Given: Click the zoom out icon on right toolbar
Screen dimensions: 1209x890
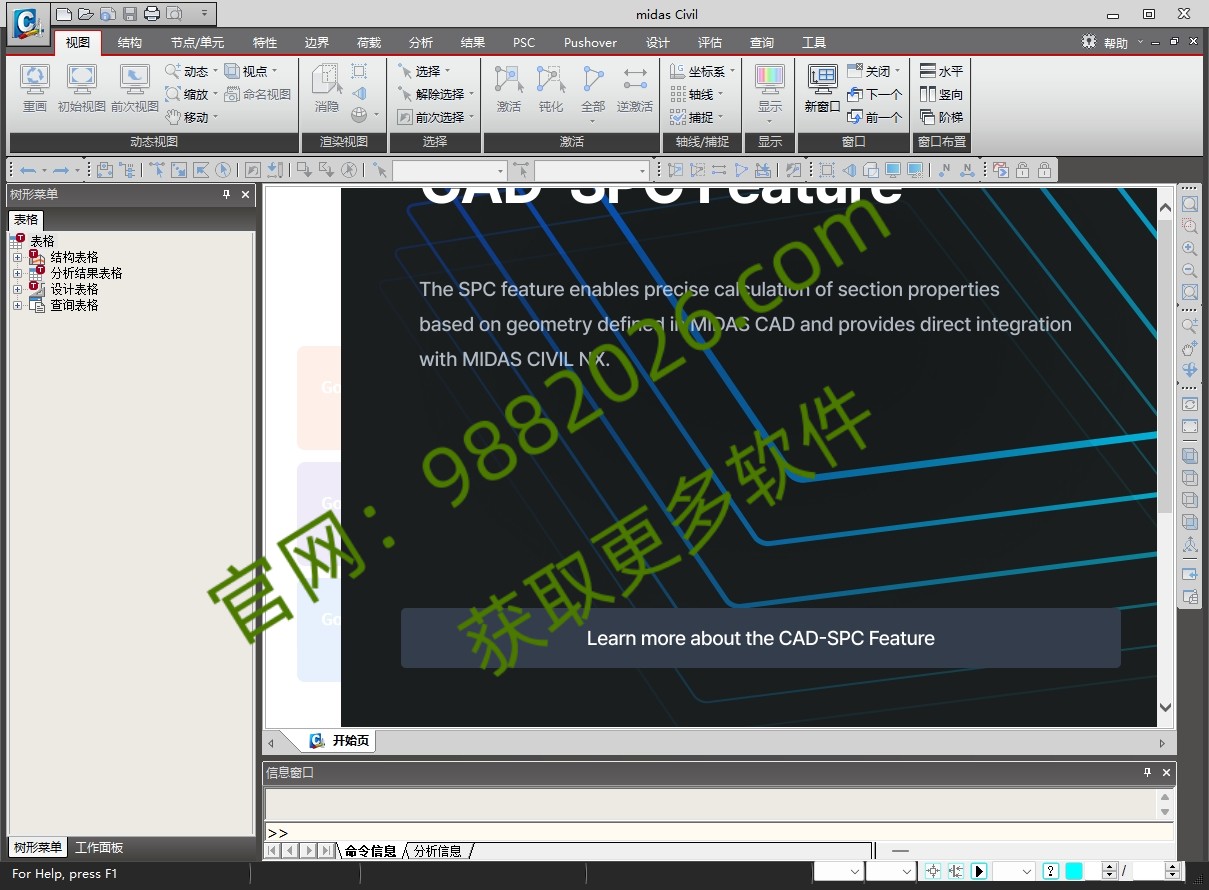Looking at the screenshot, I should [x=1189, y=270].
